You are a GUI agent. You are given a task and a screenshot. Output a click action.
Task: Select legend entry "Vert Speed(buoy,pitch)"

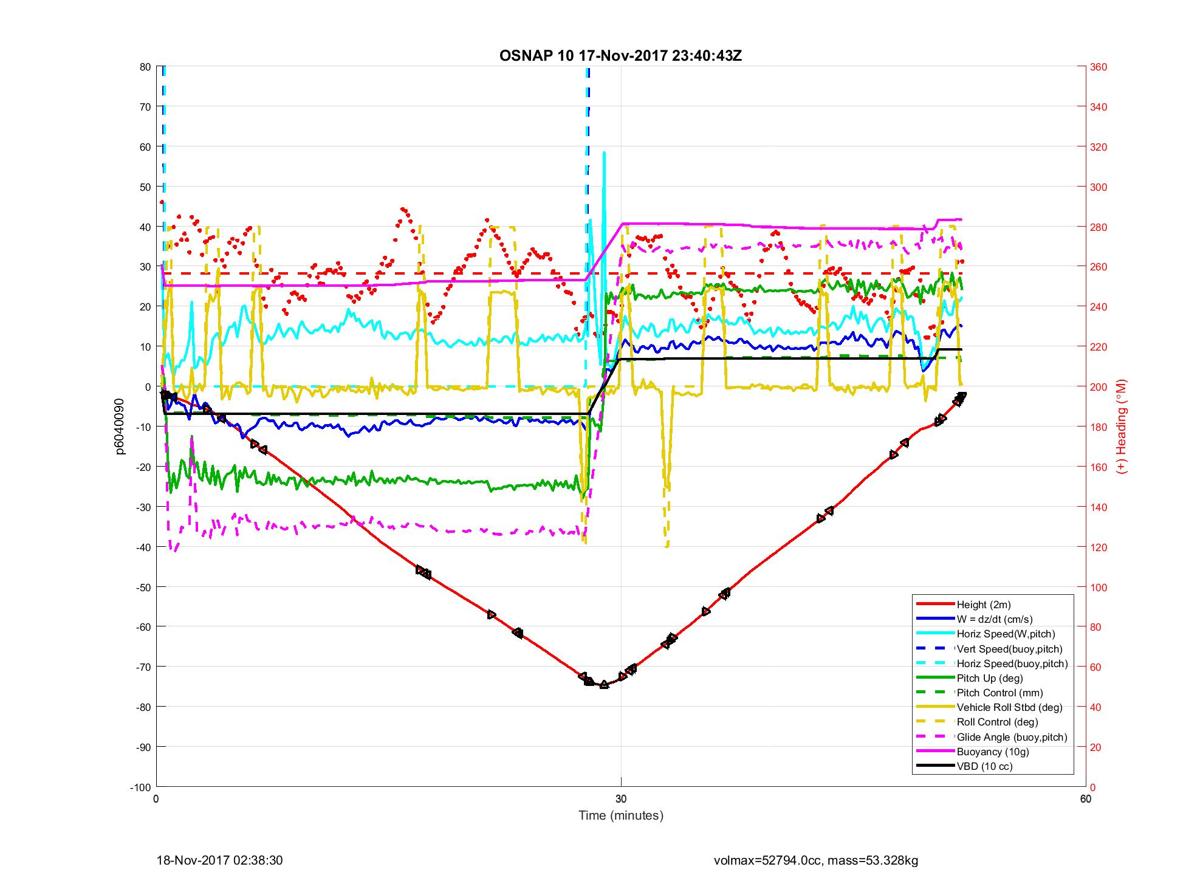(x=1009, y=649)
